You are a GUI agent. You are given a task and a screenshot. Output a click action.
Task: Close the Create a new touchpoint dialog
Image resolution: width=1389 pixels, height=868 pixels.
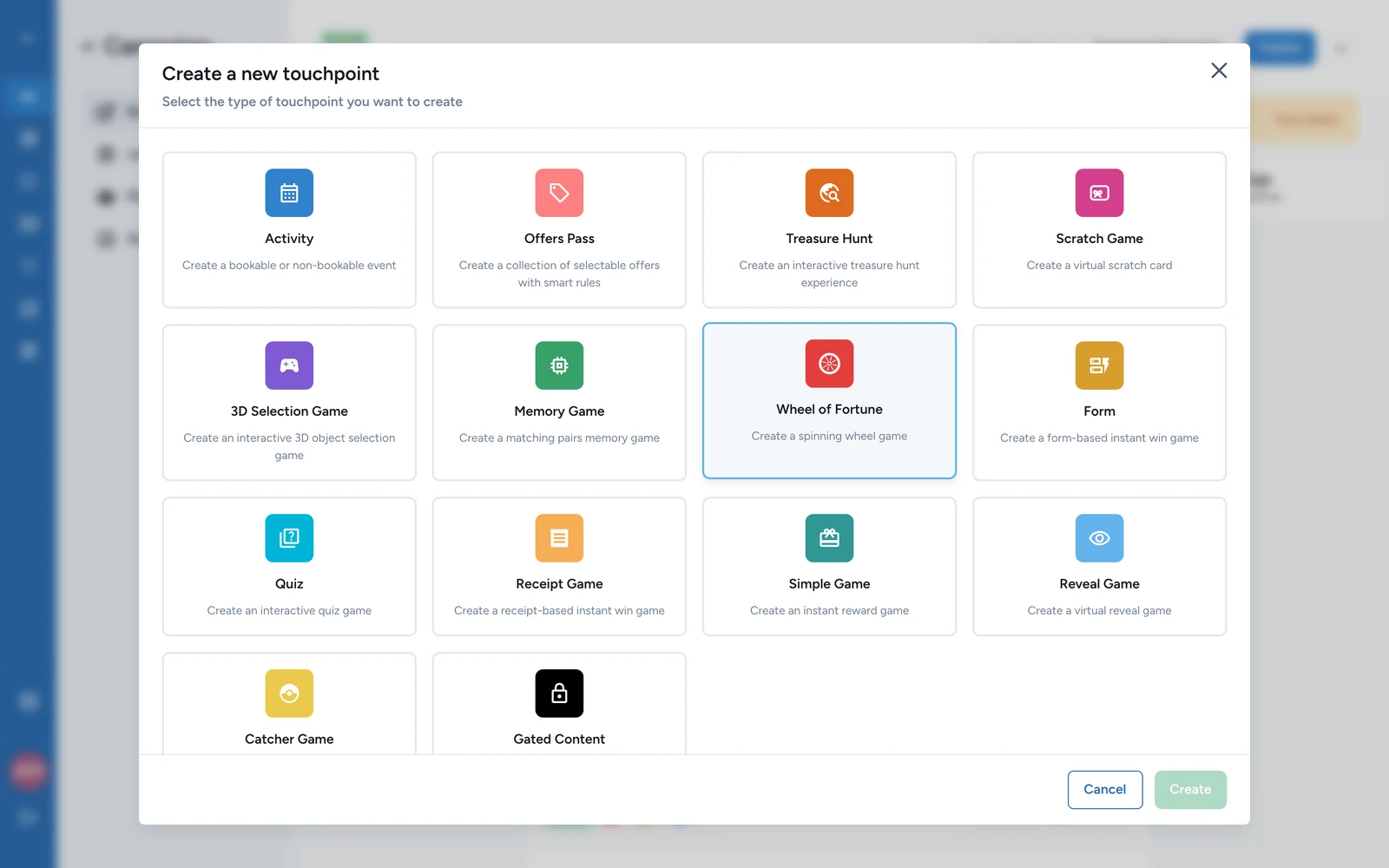coord(1219,70)
